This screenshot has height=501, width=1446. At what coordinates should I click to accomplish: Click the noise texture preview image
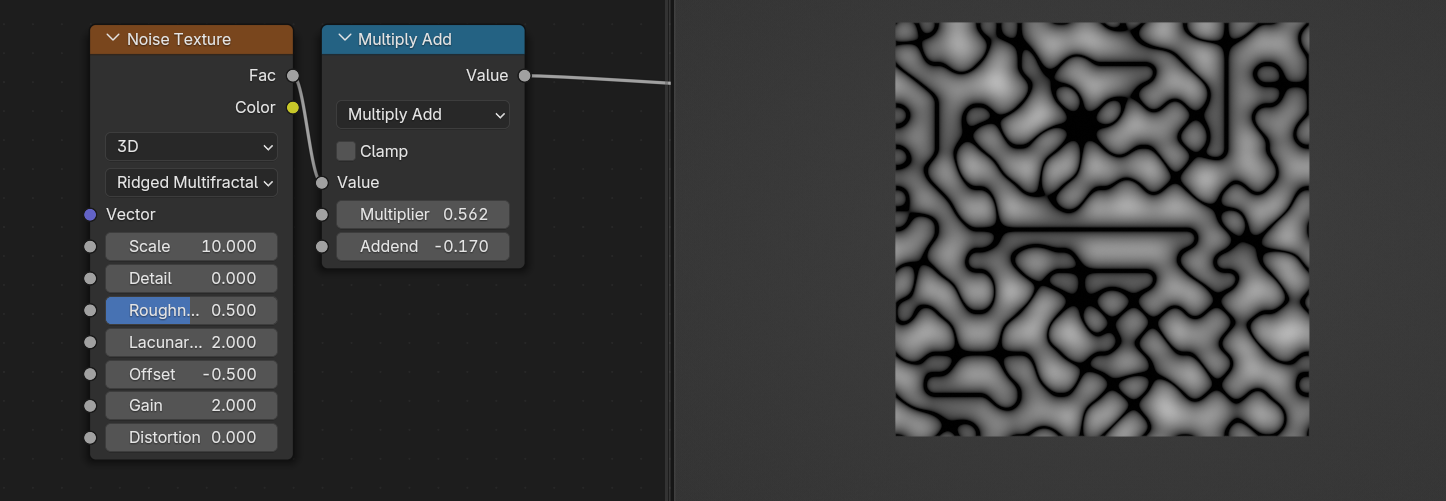(1101, 229)
